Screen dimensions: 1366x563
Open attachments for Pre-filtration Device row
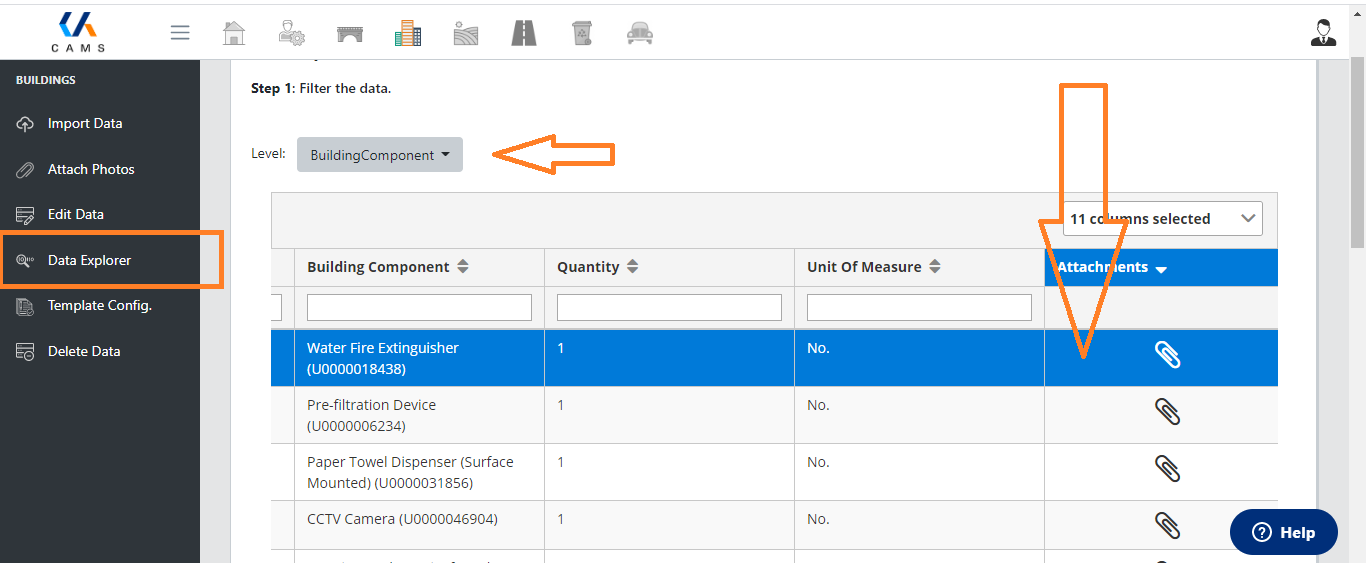click(1167, 412)
